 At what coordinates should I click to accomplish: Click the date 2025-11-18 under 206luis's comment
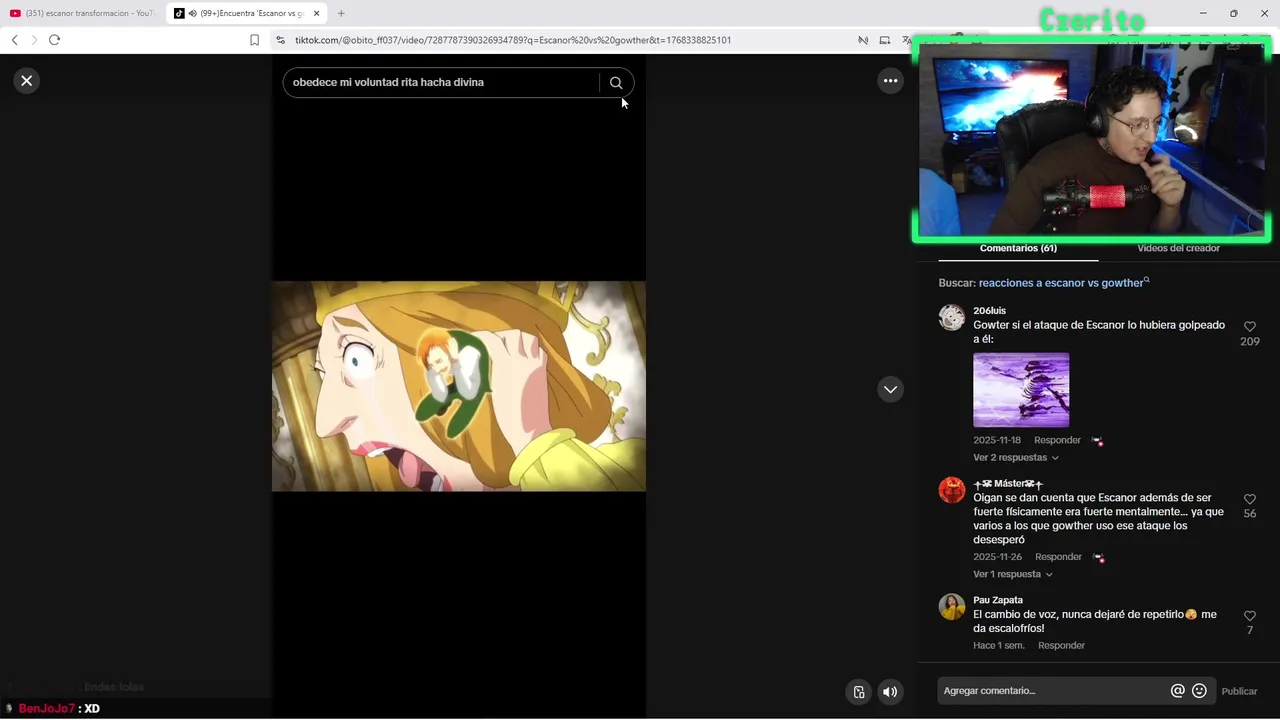point(997,440)
